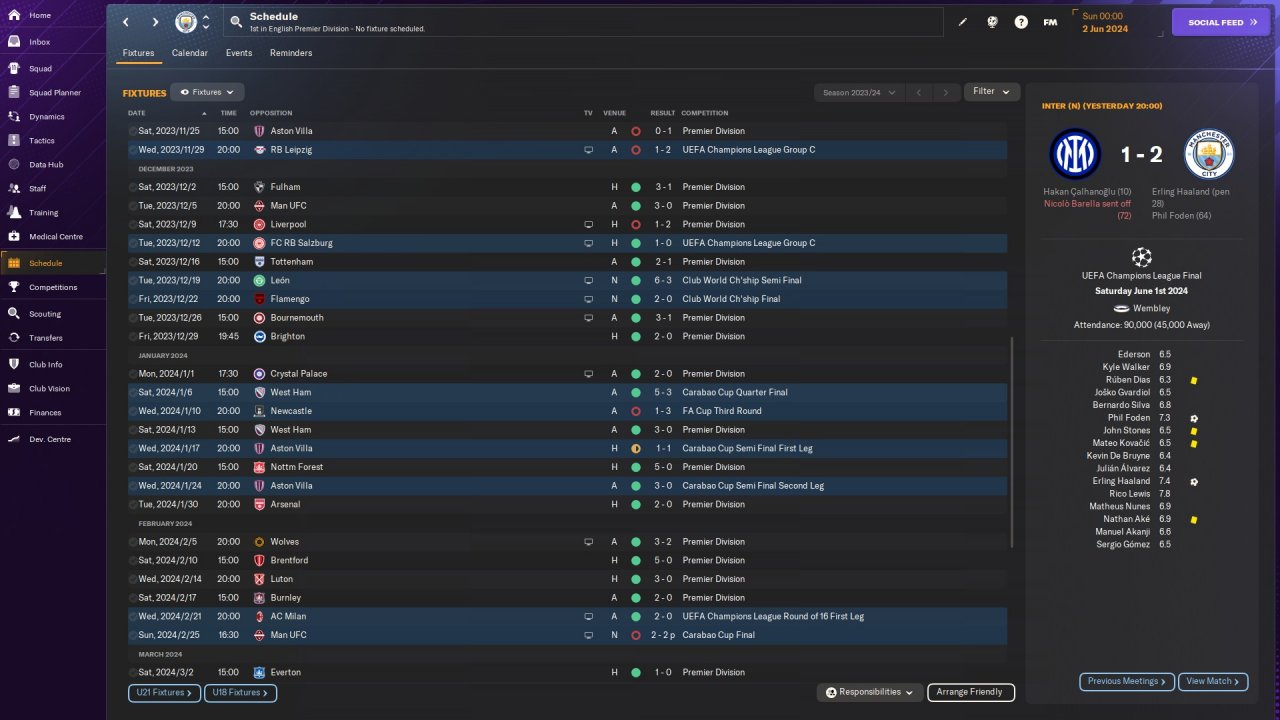Click the Social Feed button
Viewport: 1280px width, 720px height.
[x=1221, y=22]
